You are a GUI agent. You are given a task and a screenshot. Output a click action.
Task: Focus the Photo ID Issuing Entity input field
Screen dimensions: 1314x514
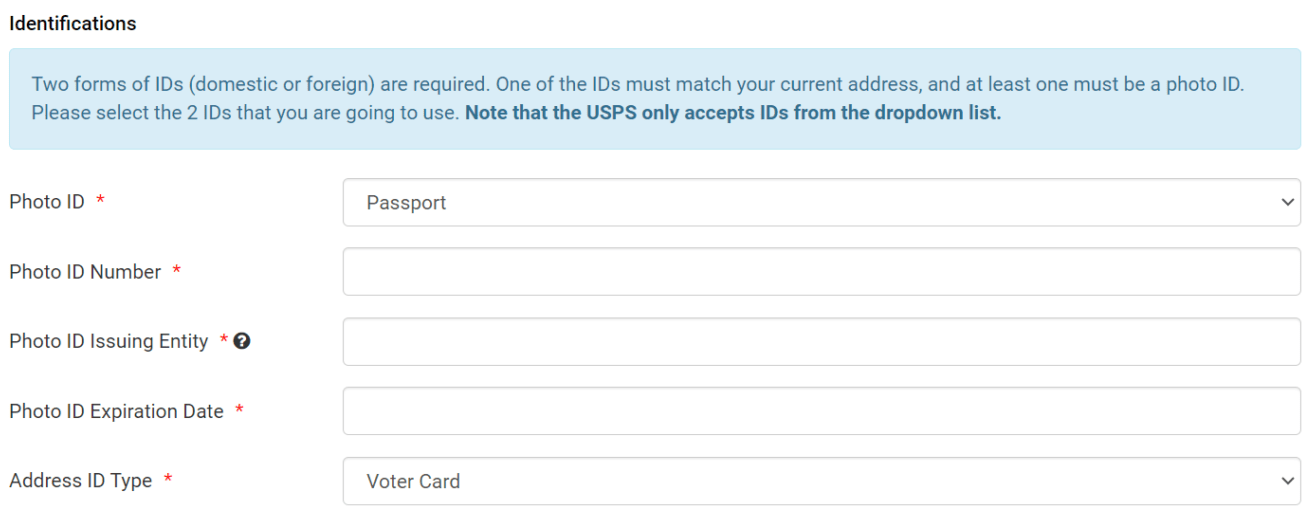(x=821, y=342)
